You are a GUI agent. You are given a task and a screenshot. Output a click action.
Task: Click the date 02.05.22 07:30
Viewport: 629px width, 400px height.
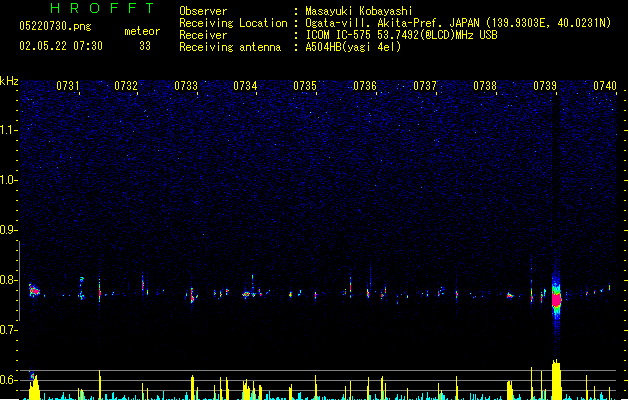(x=61, y=46)
